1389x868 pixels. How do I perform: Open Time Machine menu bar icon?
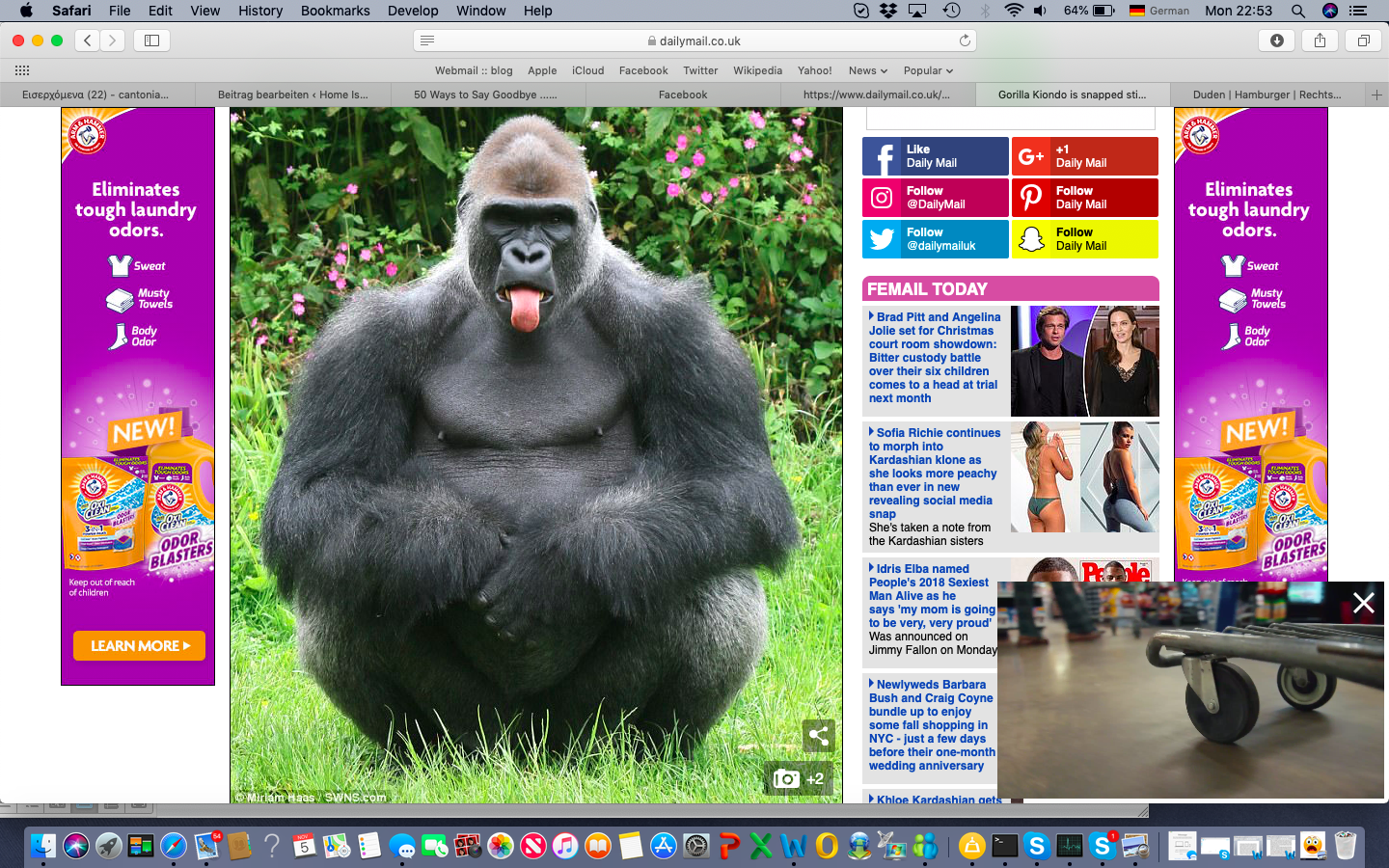tap(952, 11)
